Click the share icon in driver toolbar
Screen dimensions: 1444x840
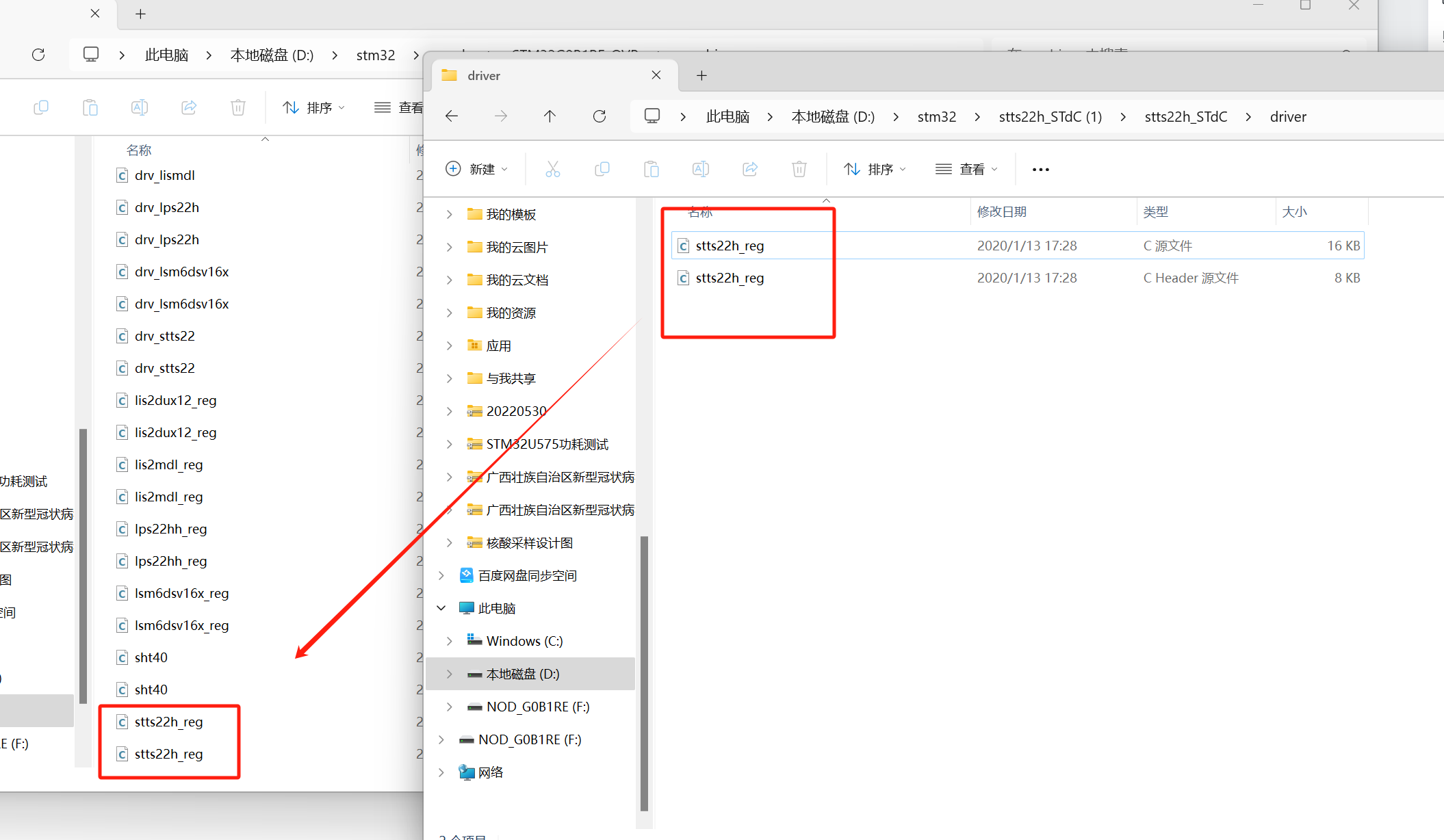coord(749,169)
